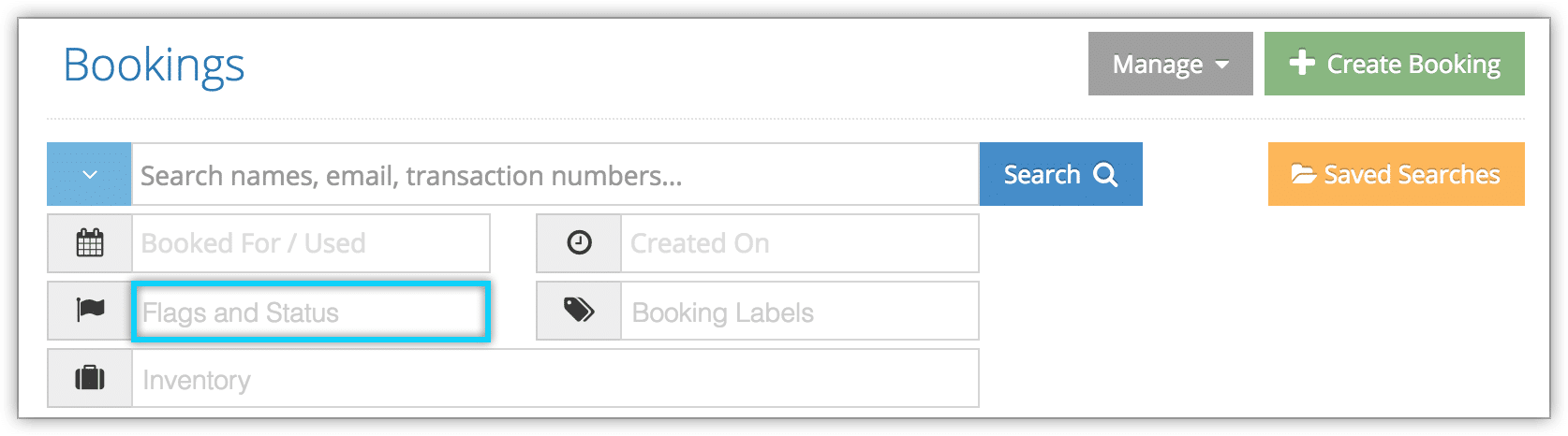The height and width of the screenshot is (436, 1568).
Task: Select the Created On date field
Action: tap(800, 243)
